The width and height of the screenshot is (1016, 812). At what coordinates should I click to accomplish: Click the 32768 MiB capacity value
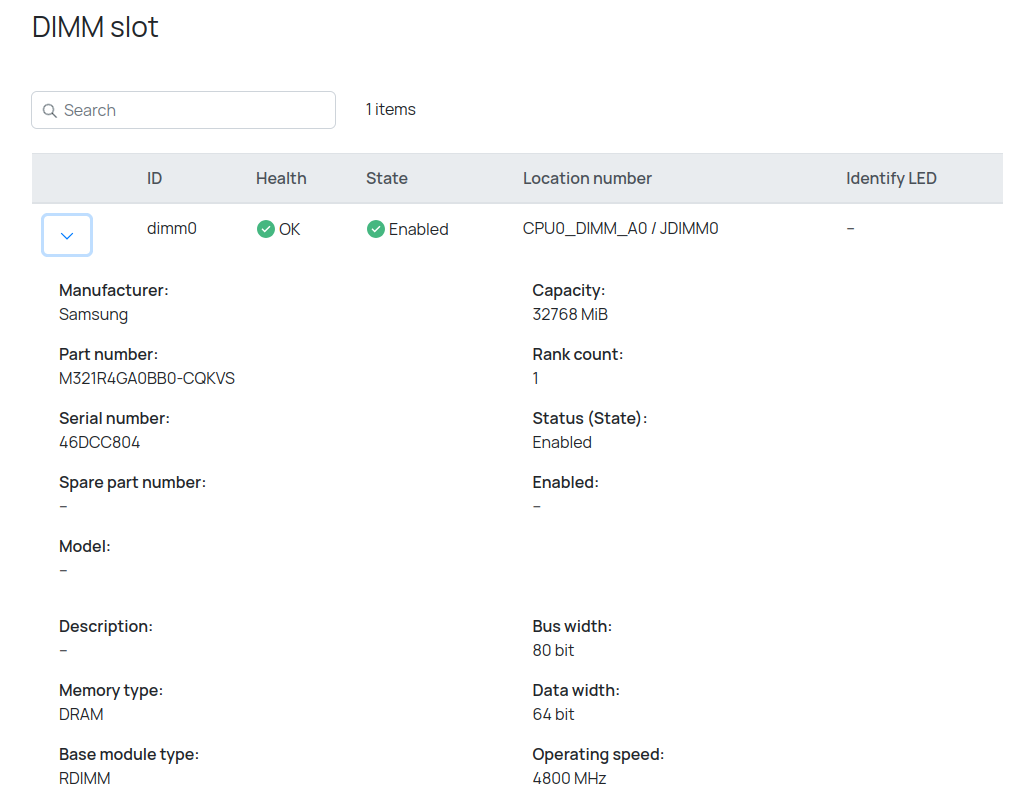coord(570,314)
